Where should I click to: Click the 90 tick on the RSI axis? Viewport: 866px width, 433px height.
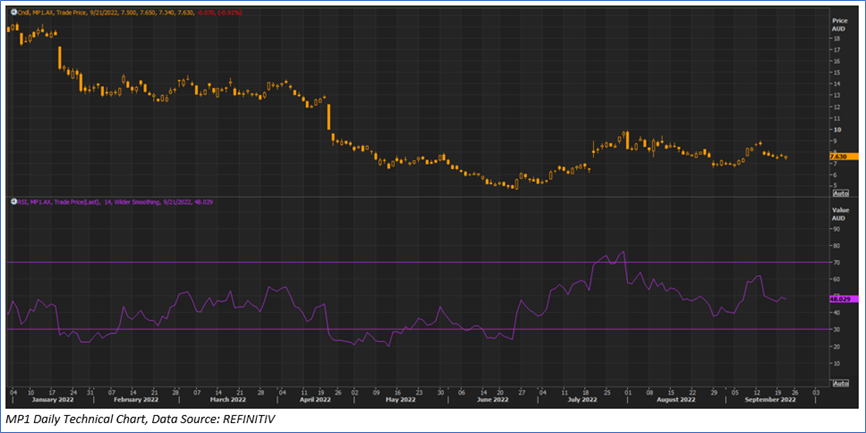837,229
